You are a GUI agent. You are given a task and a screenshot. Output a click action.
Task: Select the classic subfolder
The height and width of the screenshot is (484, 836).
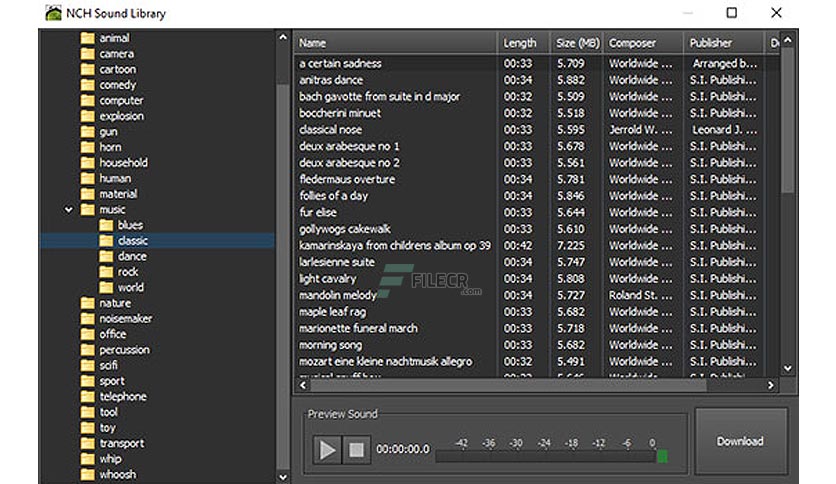coord(158,240)
